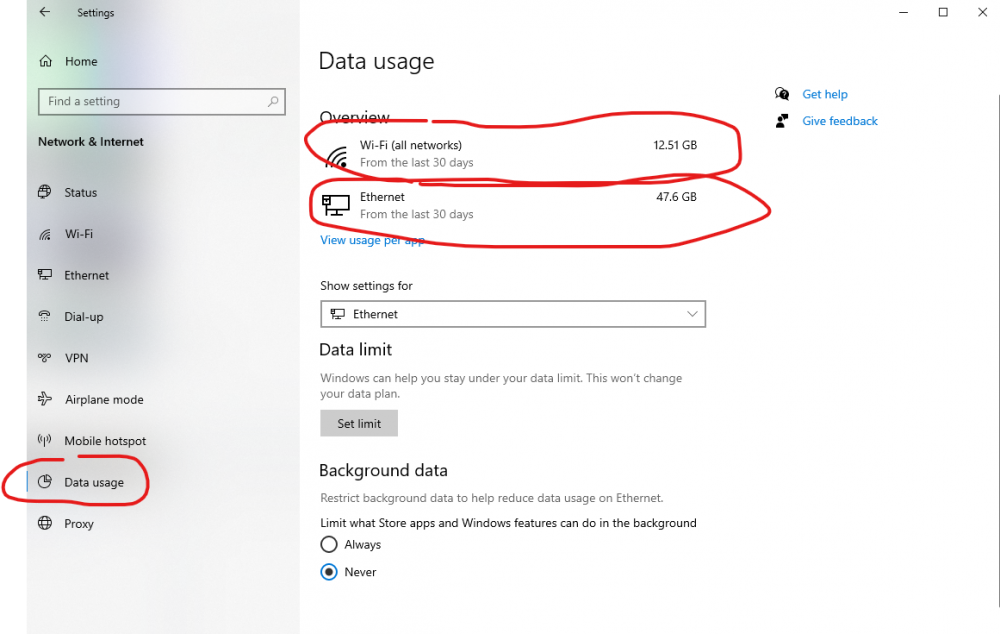Viewport: 1000px width, 634px height.
Task: Open the Give feedback link
Action: click(839, 121)
